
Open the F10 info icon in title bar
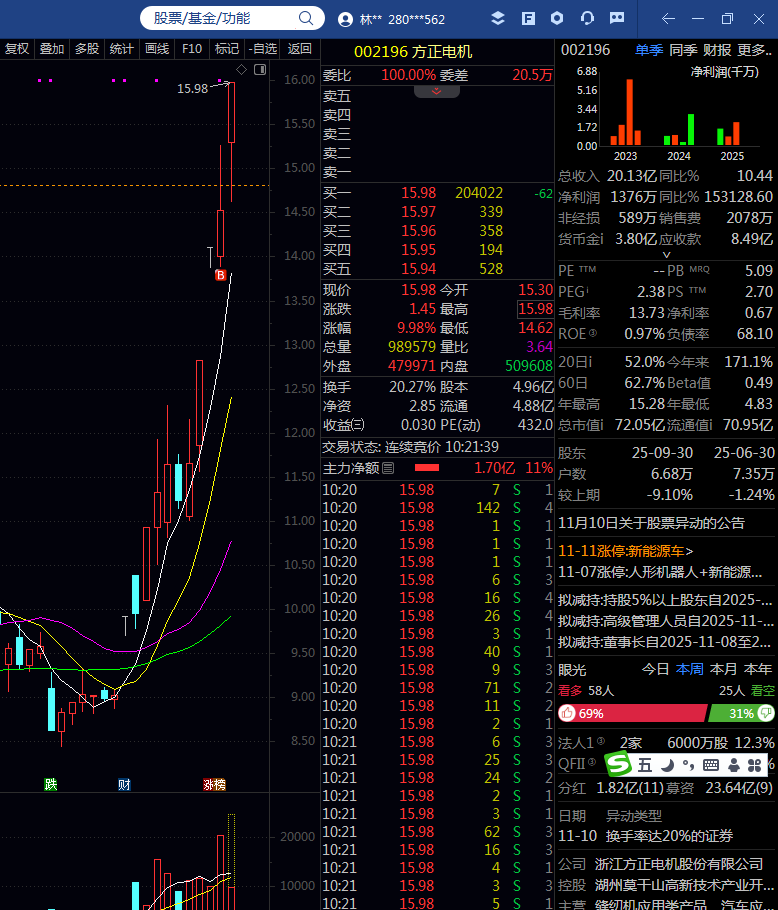(x=528, y=19)
